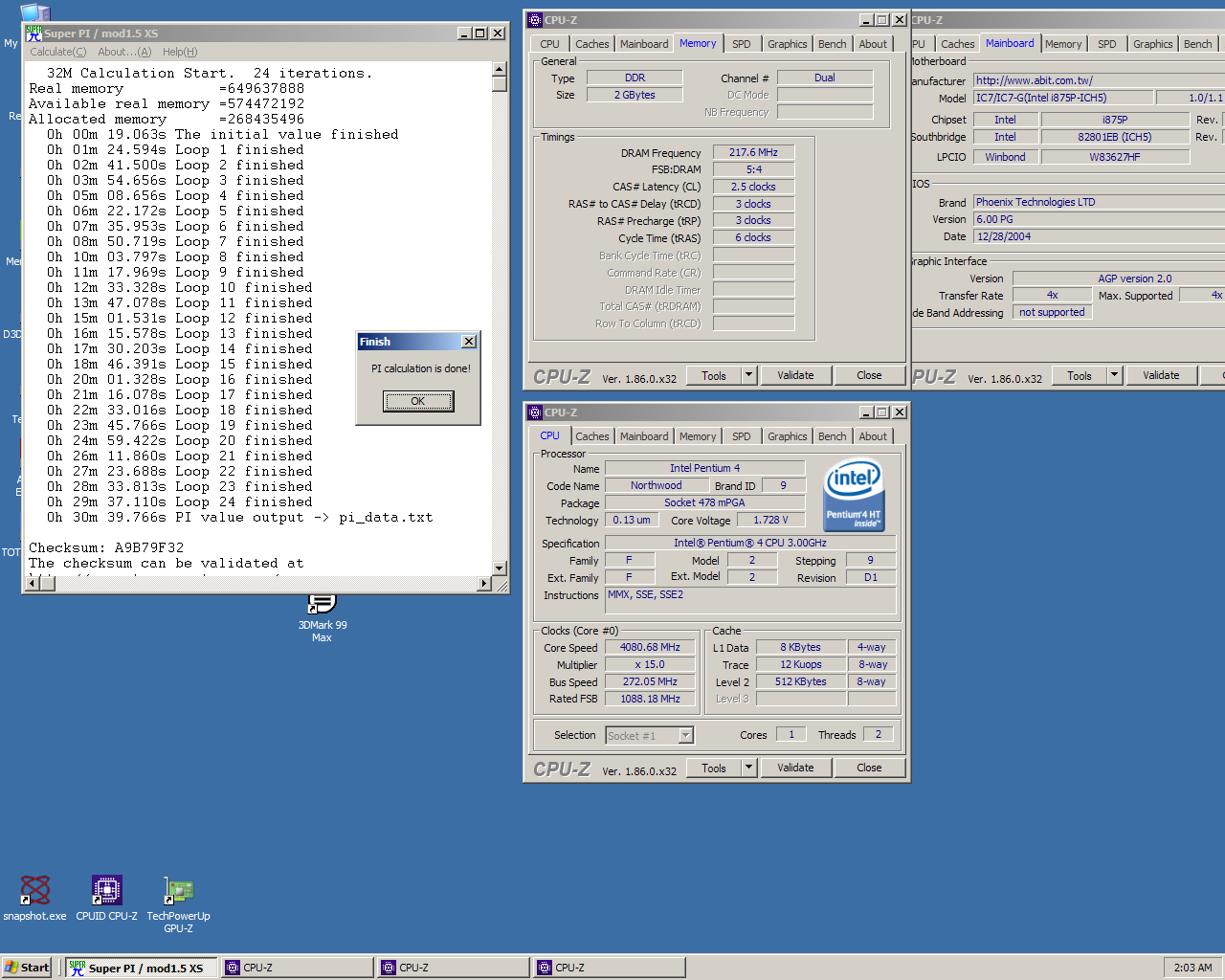
Task: Expand Tools dropdown arrow in bottom CPU-Z window
Action: click(x=749, y=768)
